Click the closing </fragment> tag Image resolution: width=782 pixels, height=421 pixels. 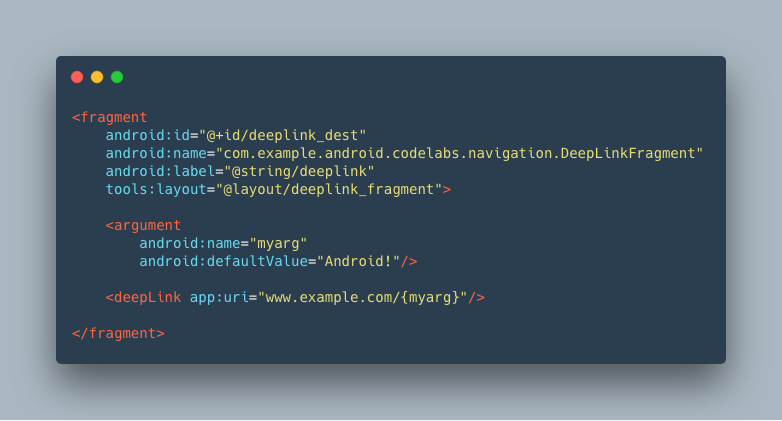[x=118, y=333]
